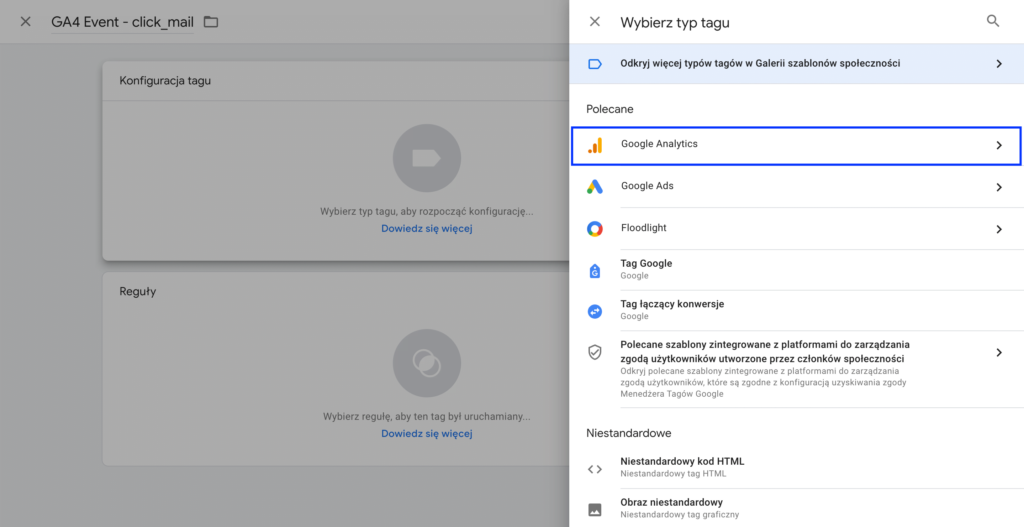Screen dimensions: 1024x527
Task: Click the folder icon next to tag name
Action: (x=210, y=22)
